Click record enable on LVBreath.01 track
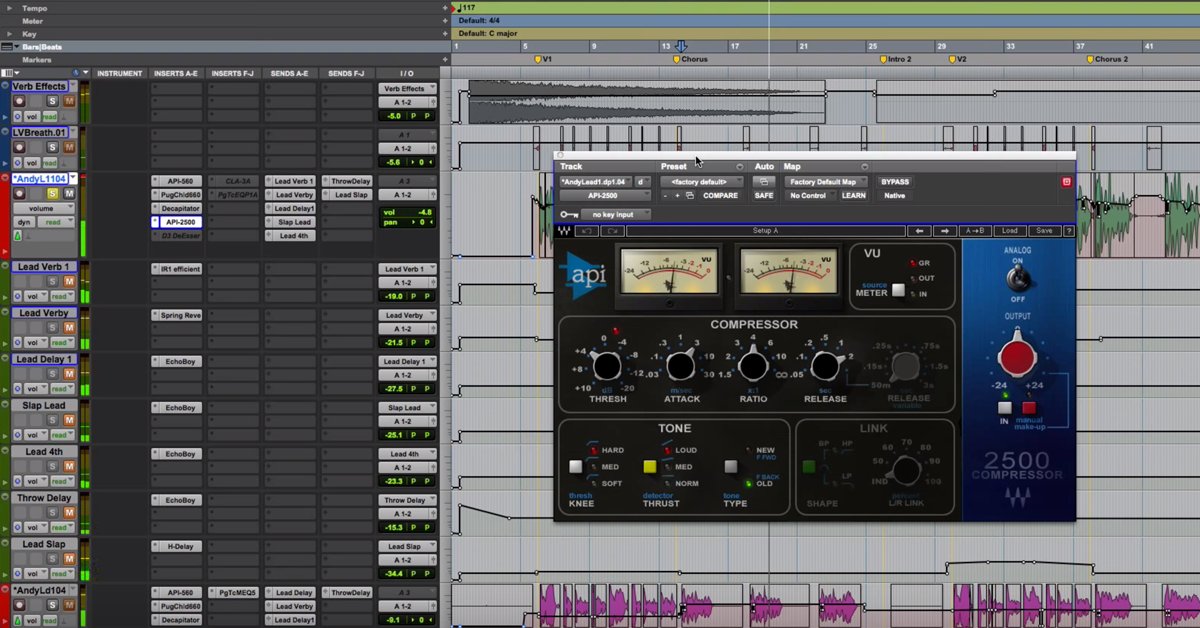 point(18,148)
